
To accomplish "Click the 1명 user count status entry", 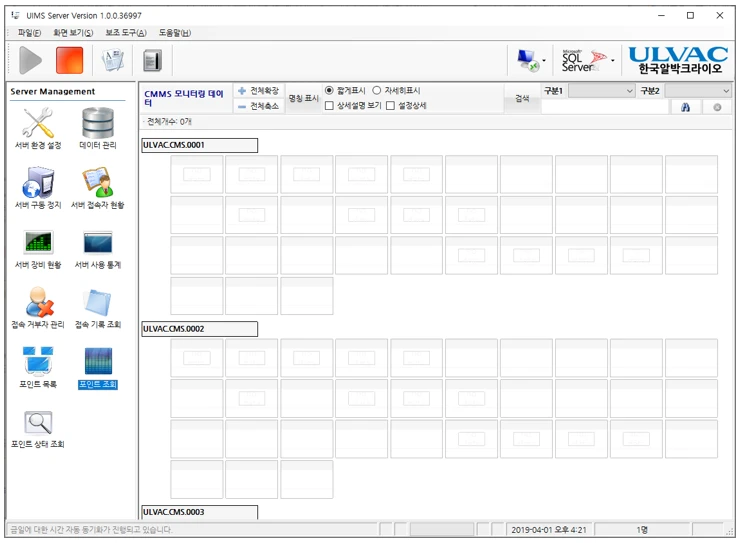I will (x=642, y=530).
